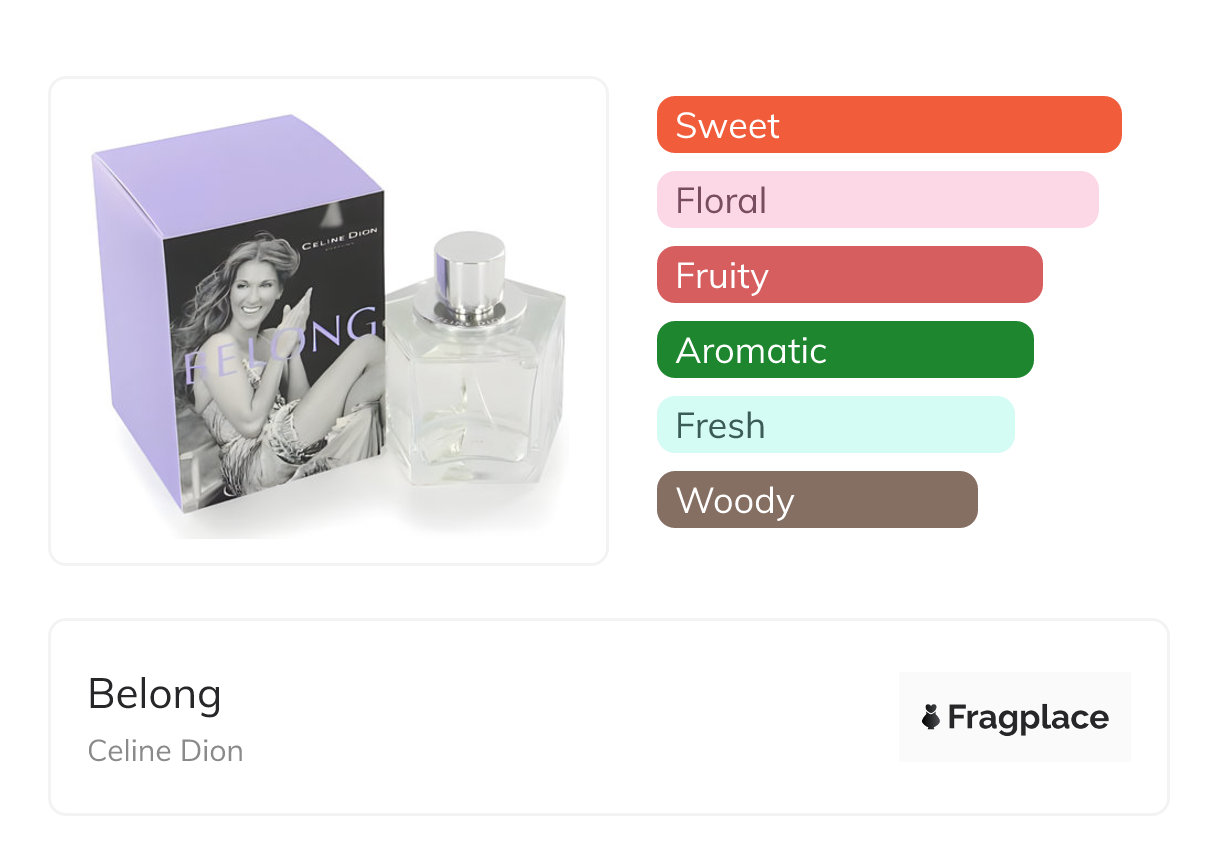Pick the brown Woody accord bar
The width and height of the screenshot is (1218, 864).
[x=816, y=500]
